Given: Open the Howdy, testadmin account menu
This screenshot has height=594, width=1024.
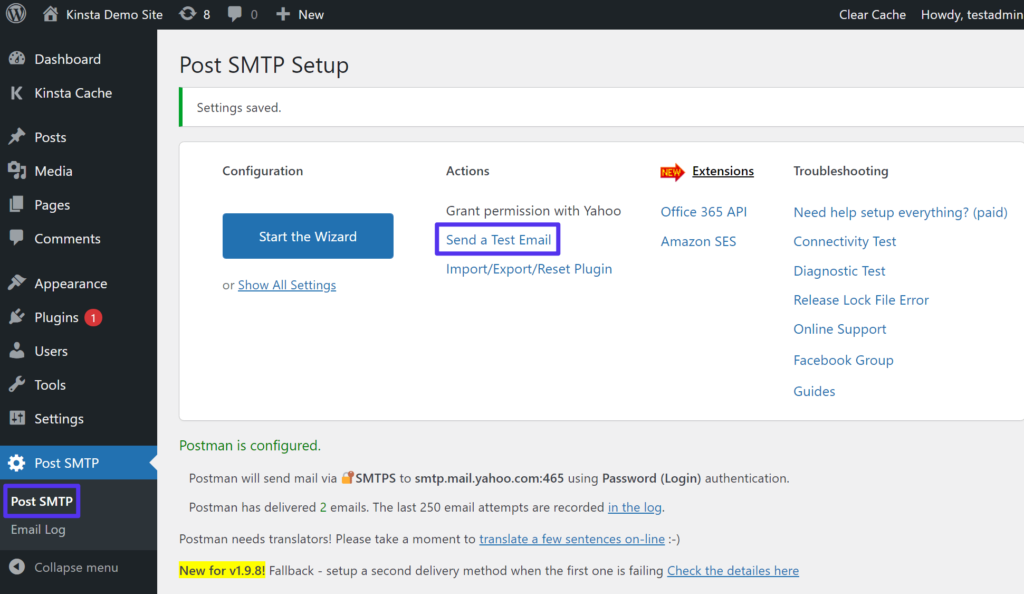Looking at the screenshot, I should point(971,14).
